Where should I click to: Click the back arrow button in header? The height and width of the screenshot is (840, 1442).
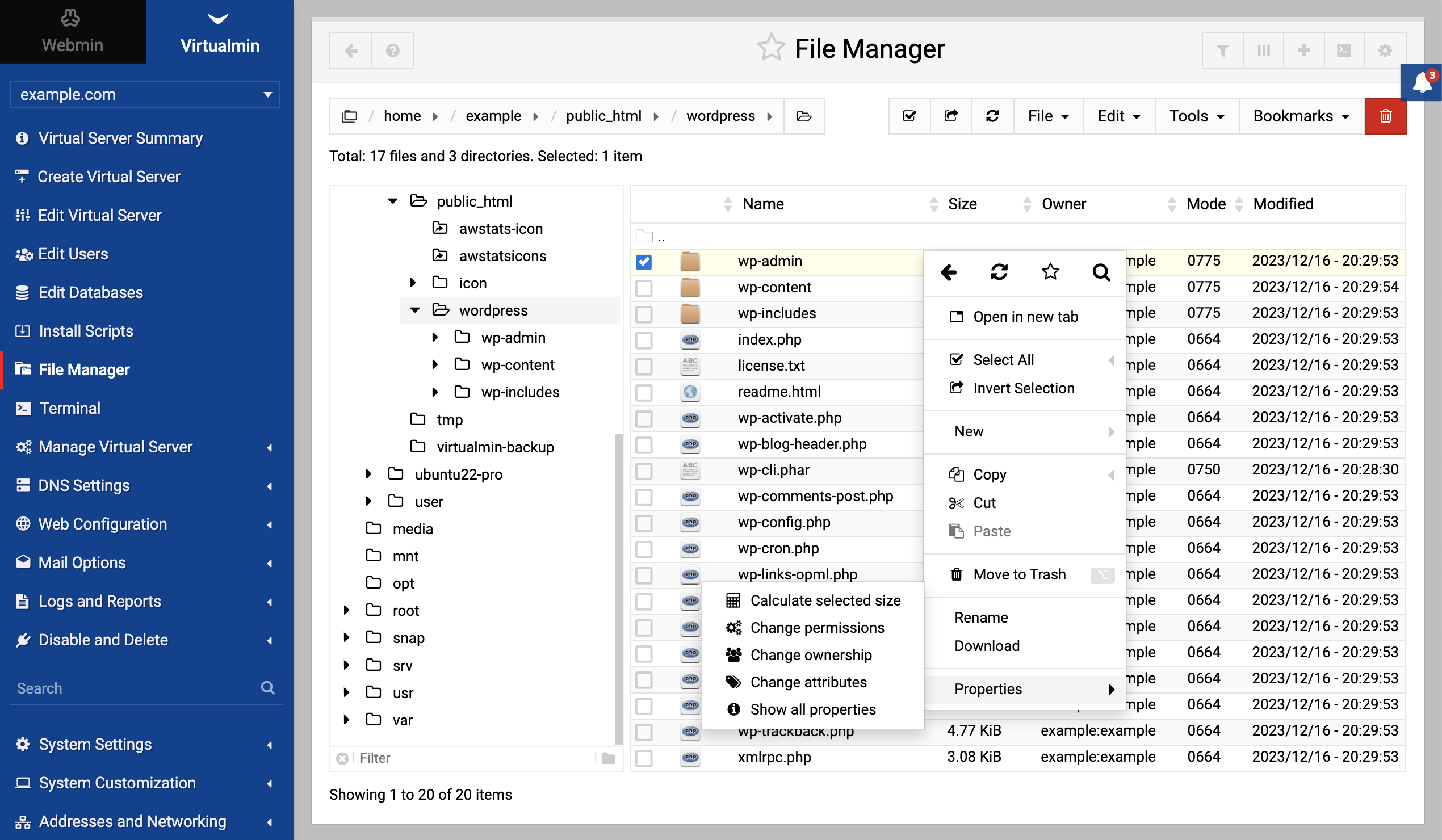(x=351, y=51)
